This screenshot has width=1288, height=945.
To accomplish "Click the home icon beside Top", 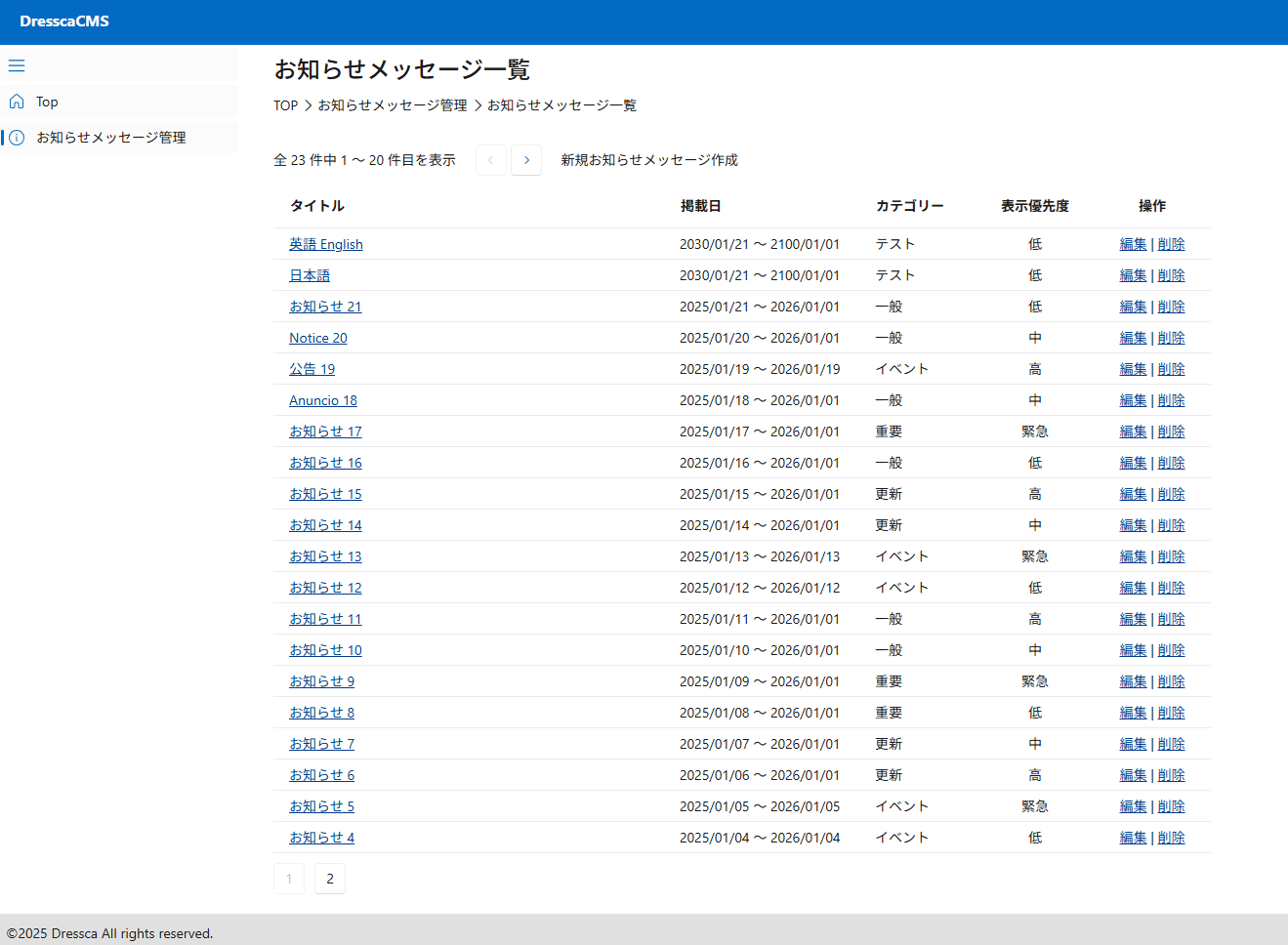I will 17,102.
